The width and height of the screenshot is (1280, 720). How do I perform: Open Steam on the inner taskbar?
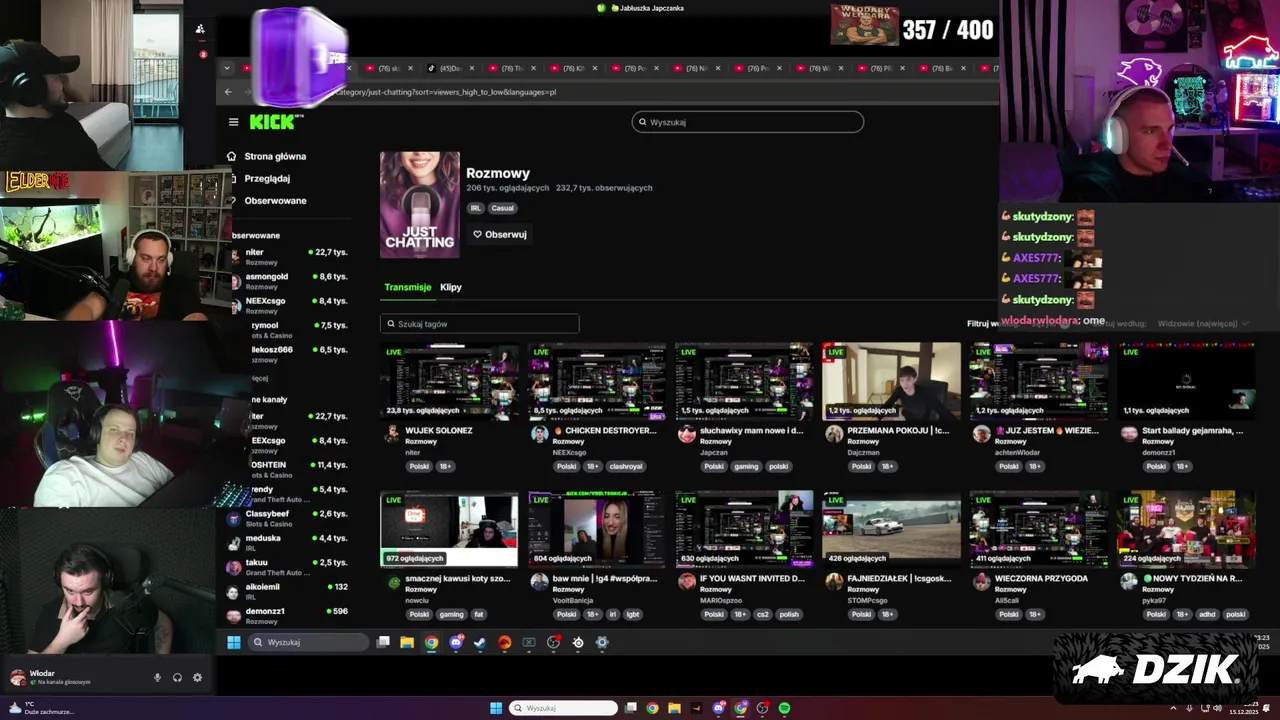pos(480,642)
